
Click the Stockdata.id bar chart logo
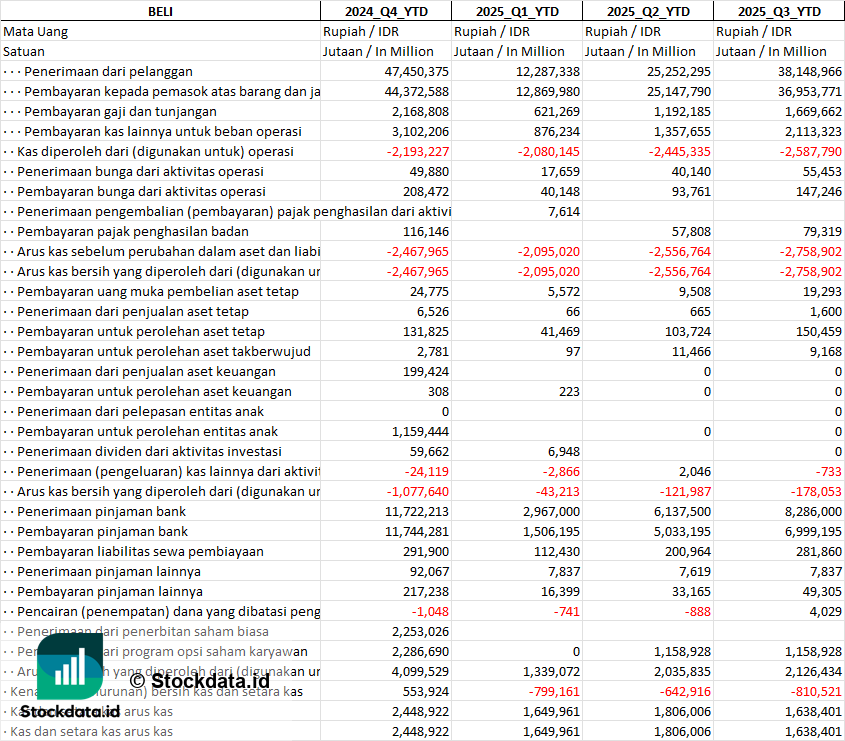(x=69, y=666)
